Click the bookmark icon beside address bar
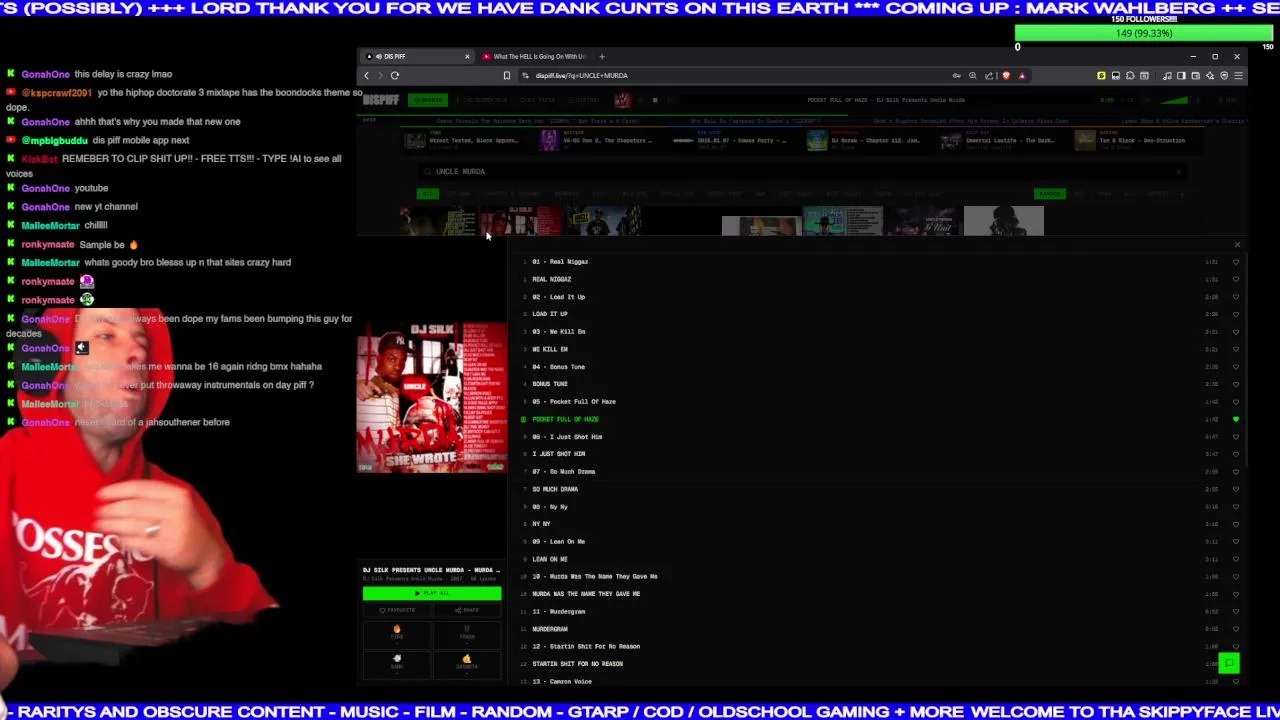1280x720 pixels. pyautogui.click(x=506, y=76)
